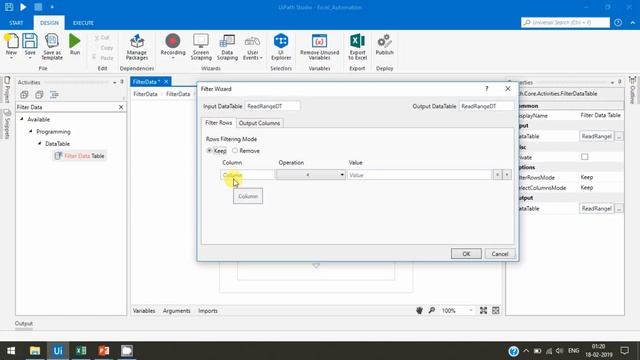Open the Arguments panel
Screen dimensions: 640x360
(x=176, y=311)
